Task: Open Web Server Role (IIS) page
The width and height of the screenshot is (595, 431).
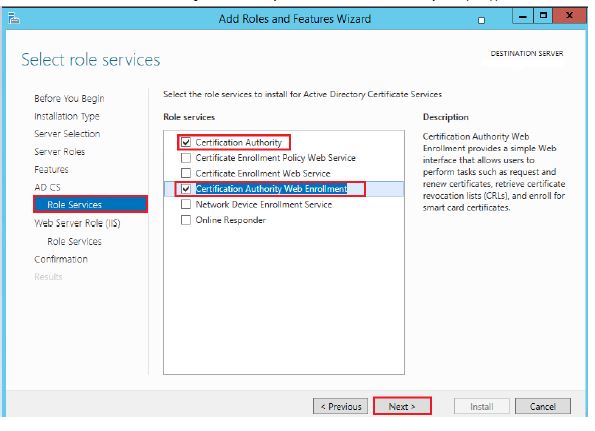Action: [x=77, y=223]
